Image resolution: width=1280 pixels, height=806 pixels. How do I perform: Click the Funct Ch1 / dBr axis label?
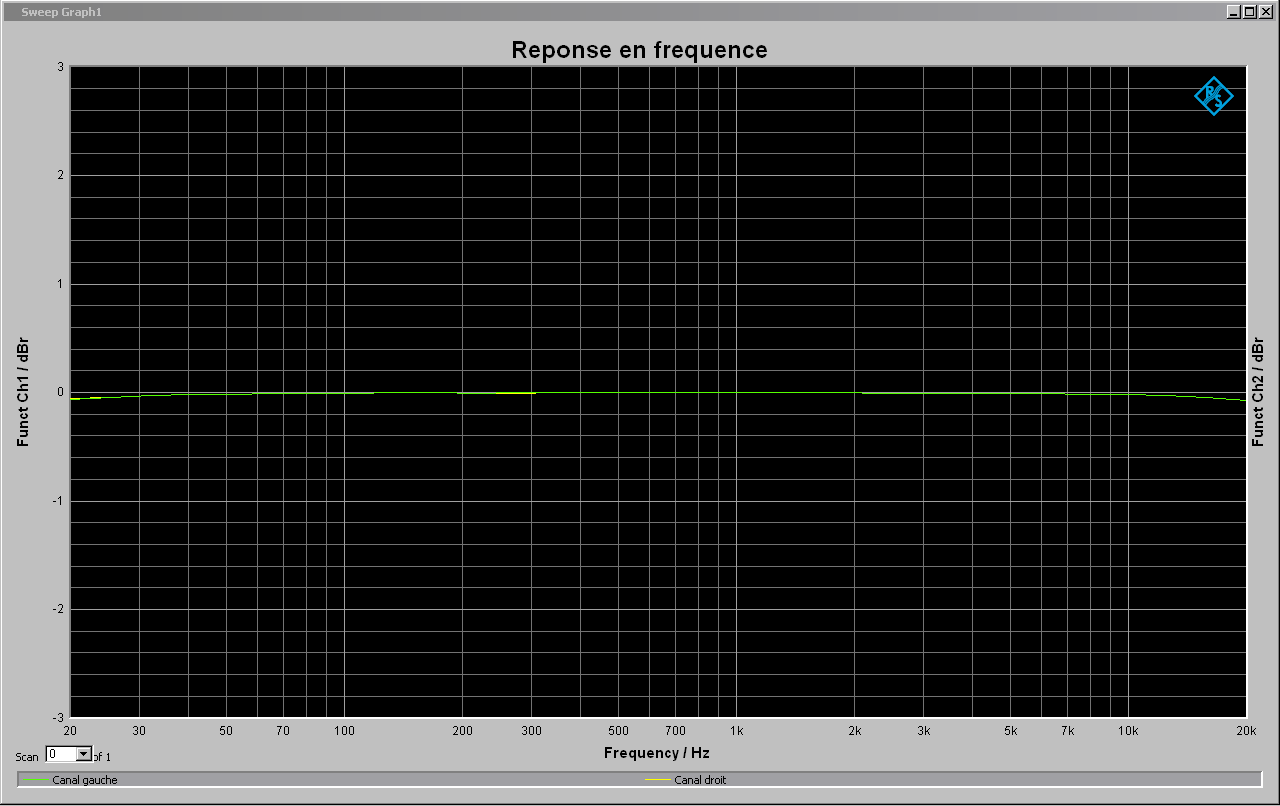(22, 392)
